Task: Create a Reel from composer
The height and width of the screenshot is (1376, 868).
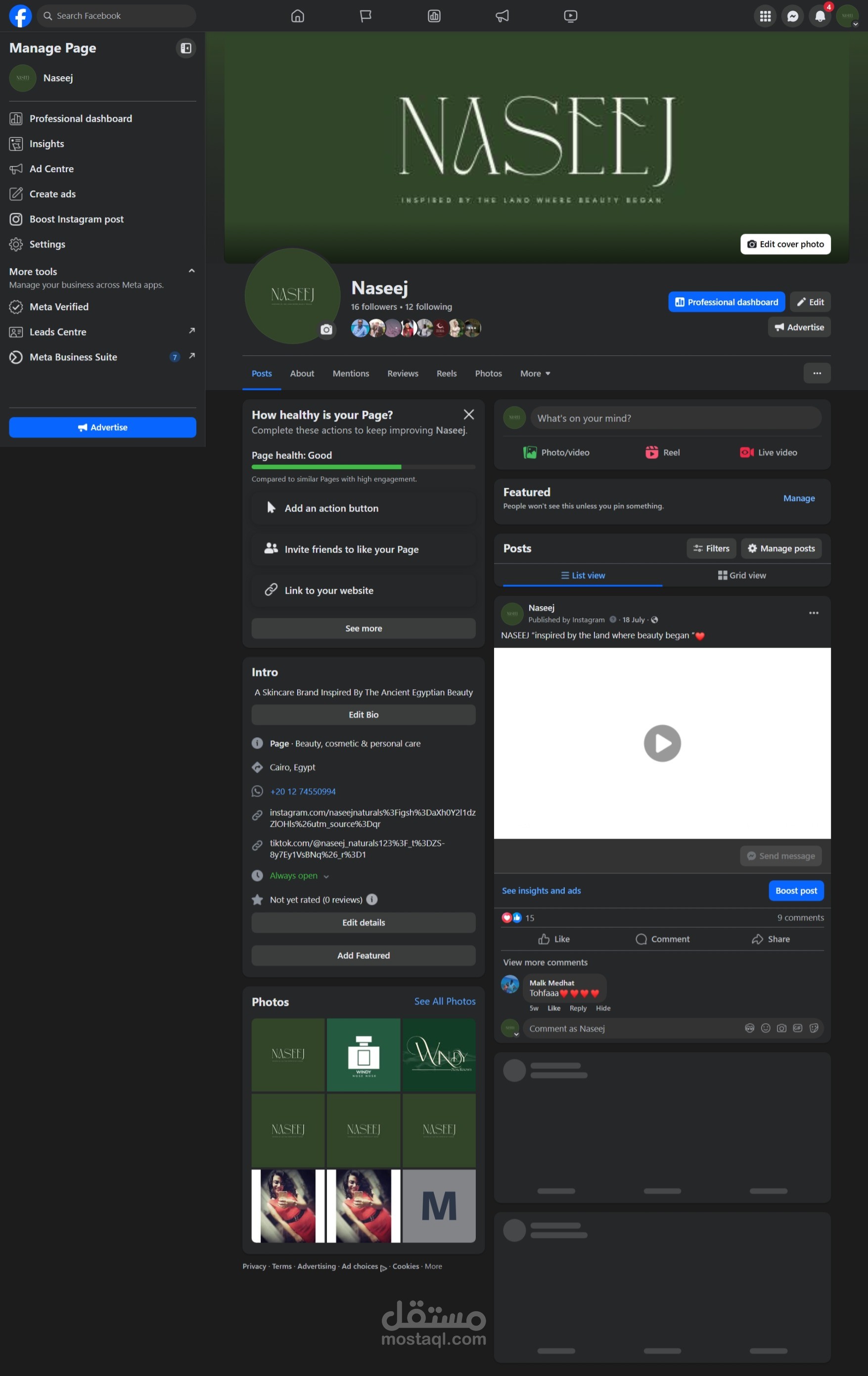Action: (x=662, y=453)
